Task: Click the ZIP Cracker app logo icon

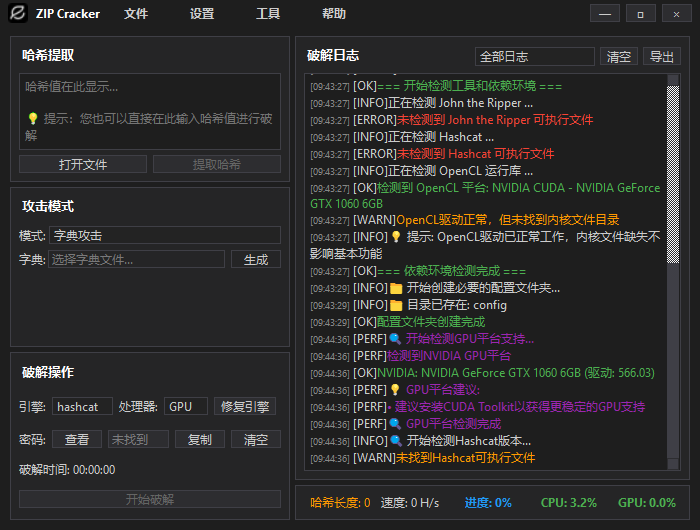Action: pos(18,13)
